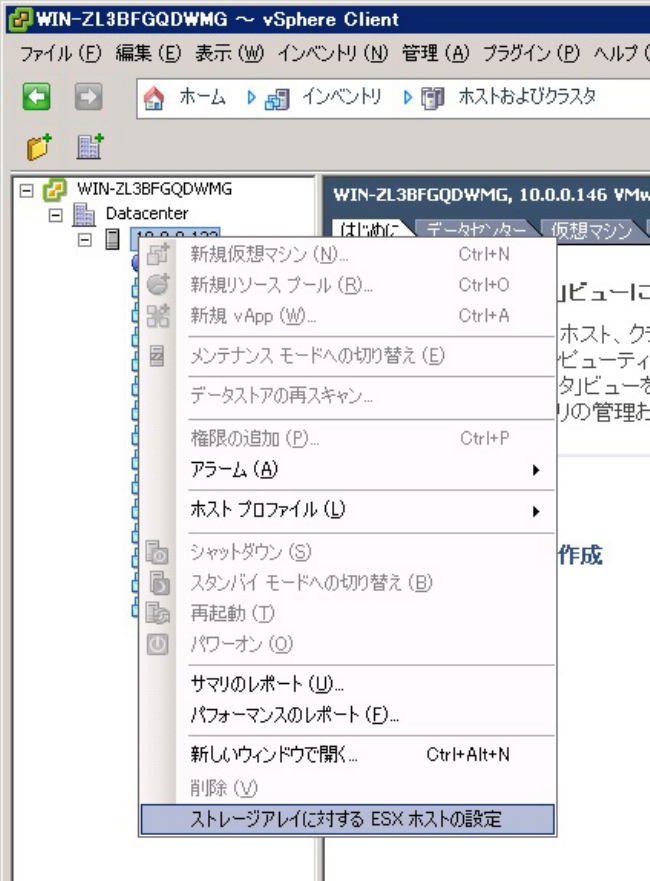
Task: Select 再起動 (T) menu entry
Action: 347,614
